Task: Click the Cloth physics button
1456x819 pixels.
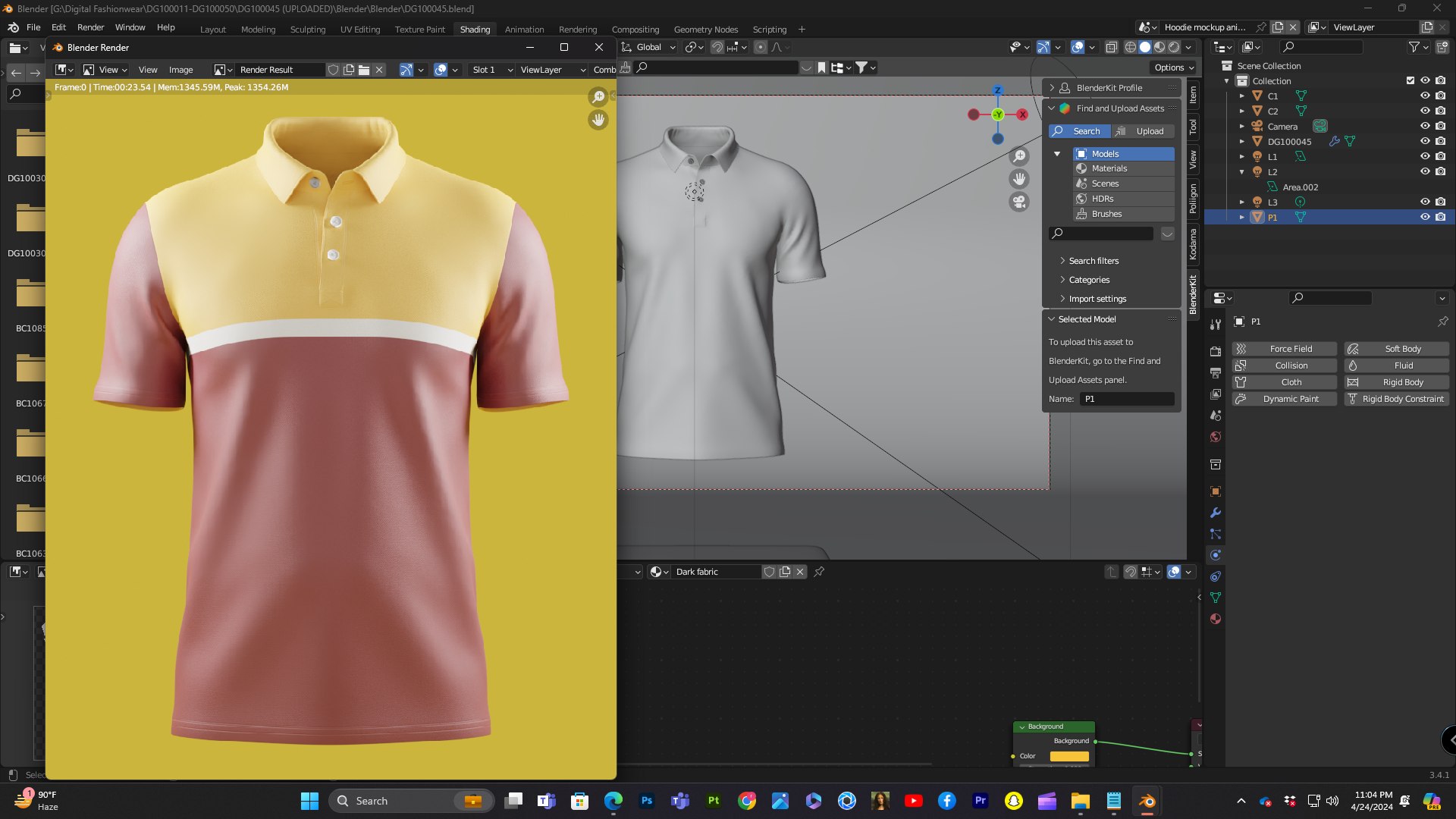Action: (x=1285, y=382)
